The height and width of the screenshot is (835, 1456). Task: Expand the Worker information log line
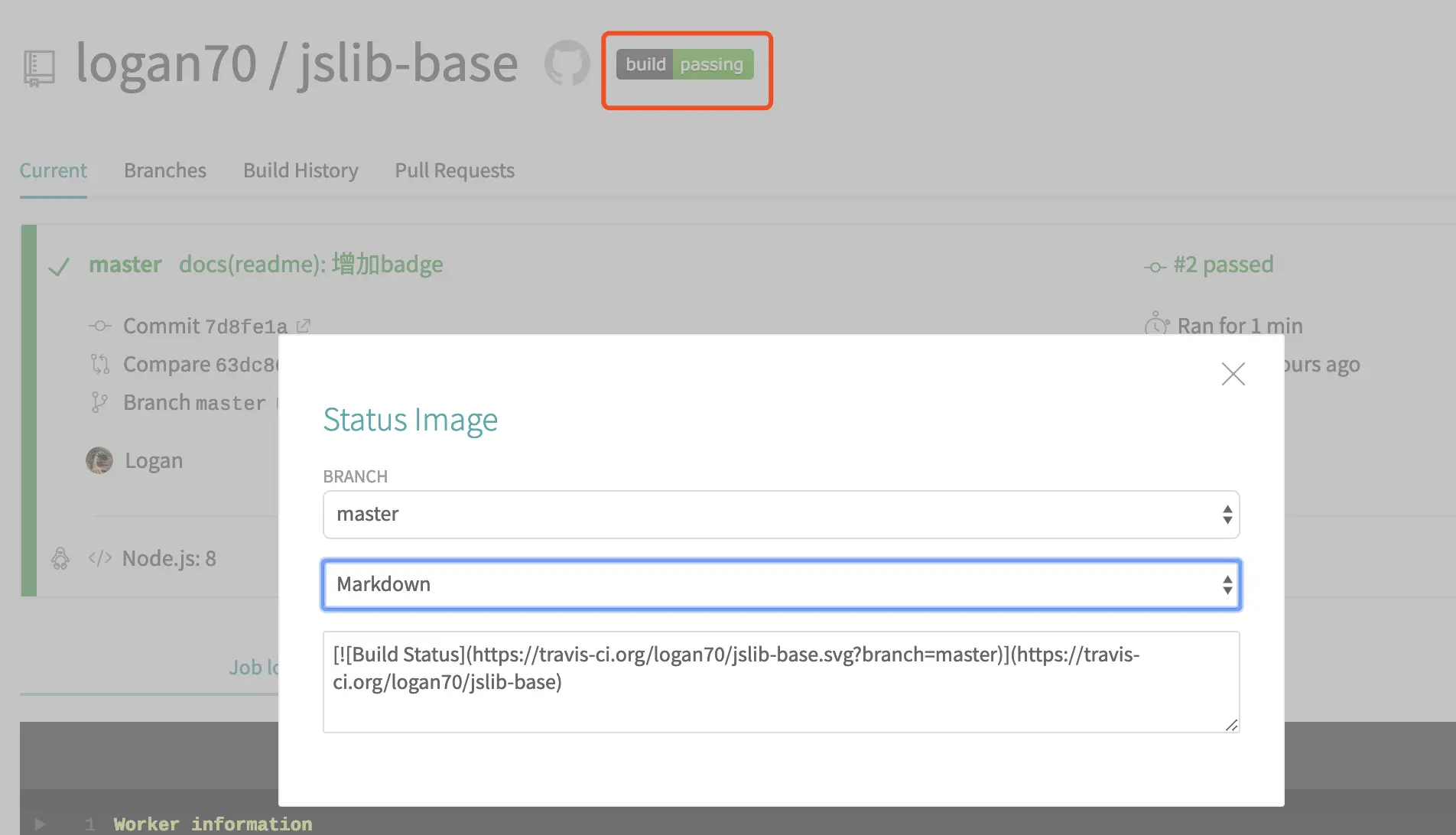(41, 824)
